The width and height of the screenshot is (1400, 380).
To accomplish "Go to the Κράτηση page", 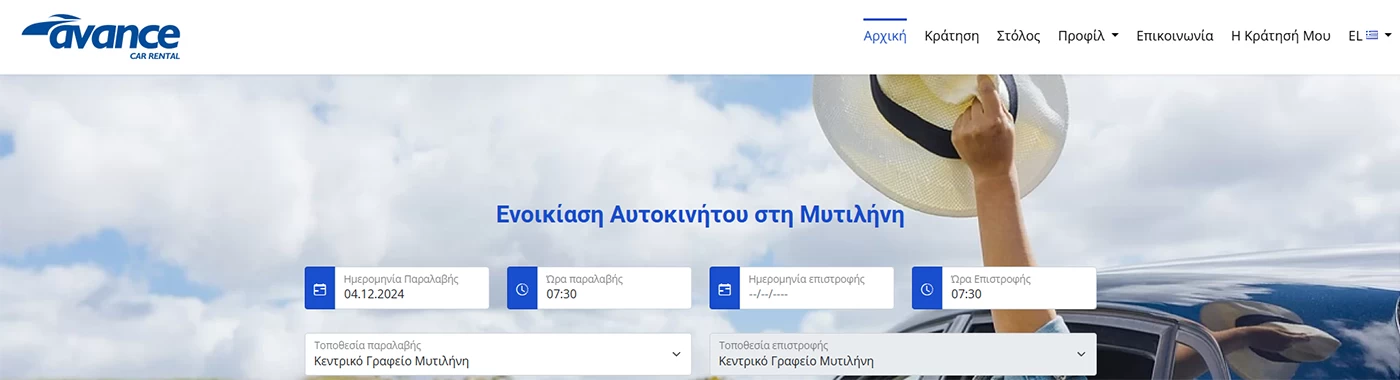I will pos(951,36).
